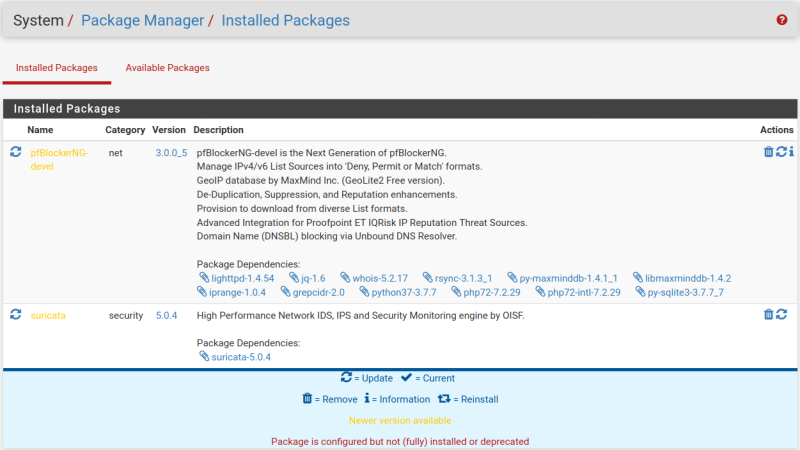Click the '= Current' legend entry
800x450 pixels.
(x=428, y=378)
